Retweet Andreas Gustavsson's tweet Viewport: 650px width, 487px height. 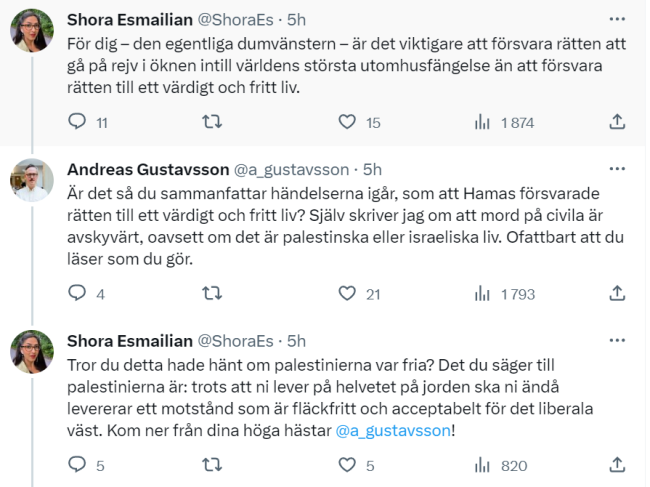coord(212,293)
